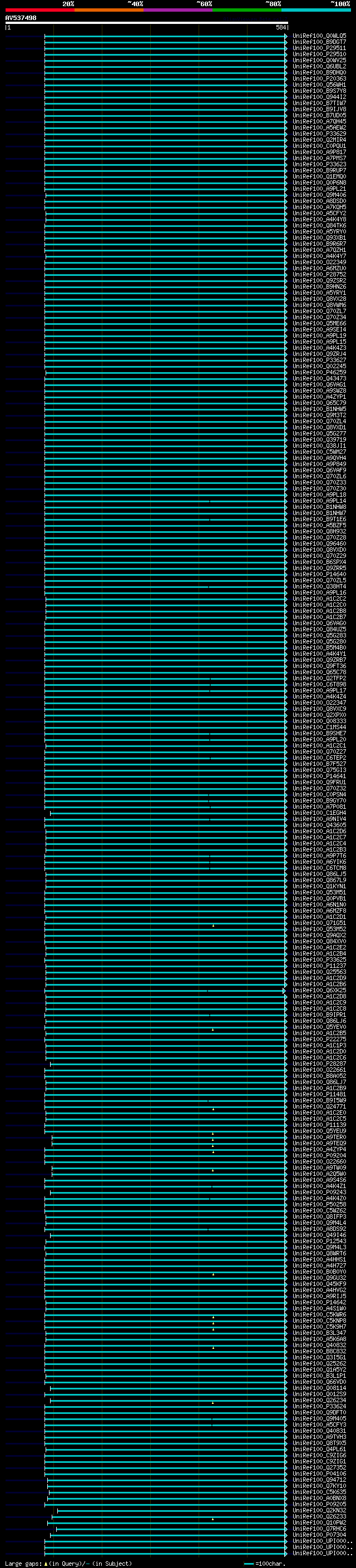Select the UniRef100_A9PL21 label

point(319,189)
